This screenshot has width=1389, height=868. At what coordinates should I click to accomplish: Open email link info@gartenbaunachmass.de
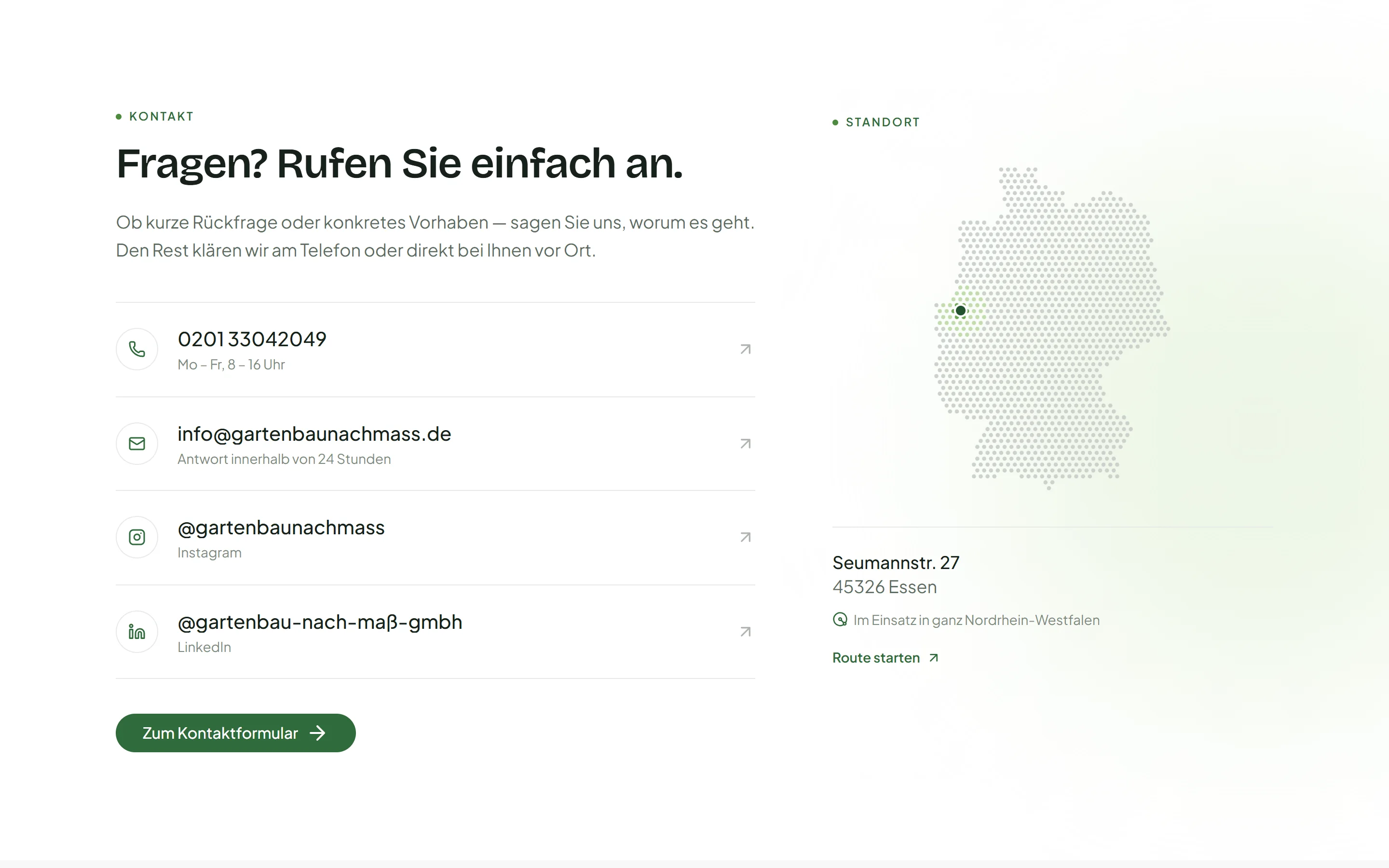(314, 434)
